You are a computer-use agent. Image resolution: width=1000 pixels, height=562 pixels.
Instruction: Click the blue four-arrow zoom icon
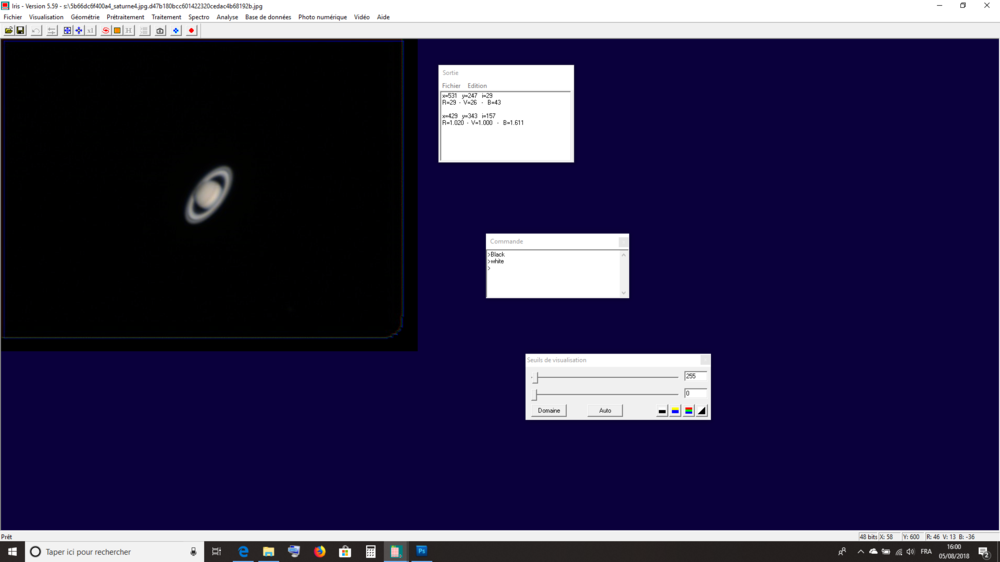pos(79,31)
